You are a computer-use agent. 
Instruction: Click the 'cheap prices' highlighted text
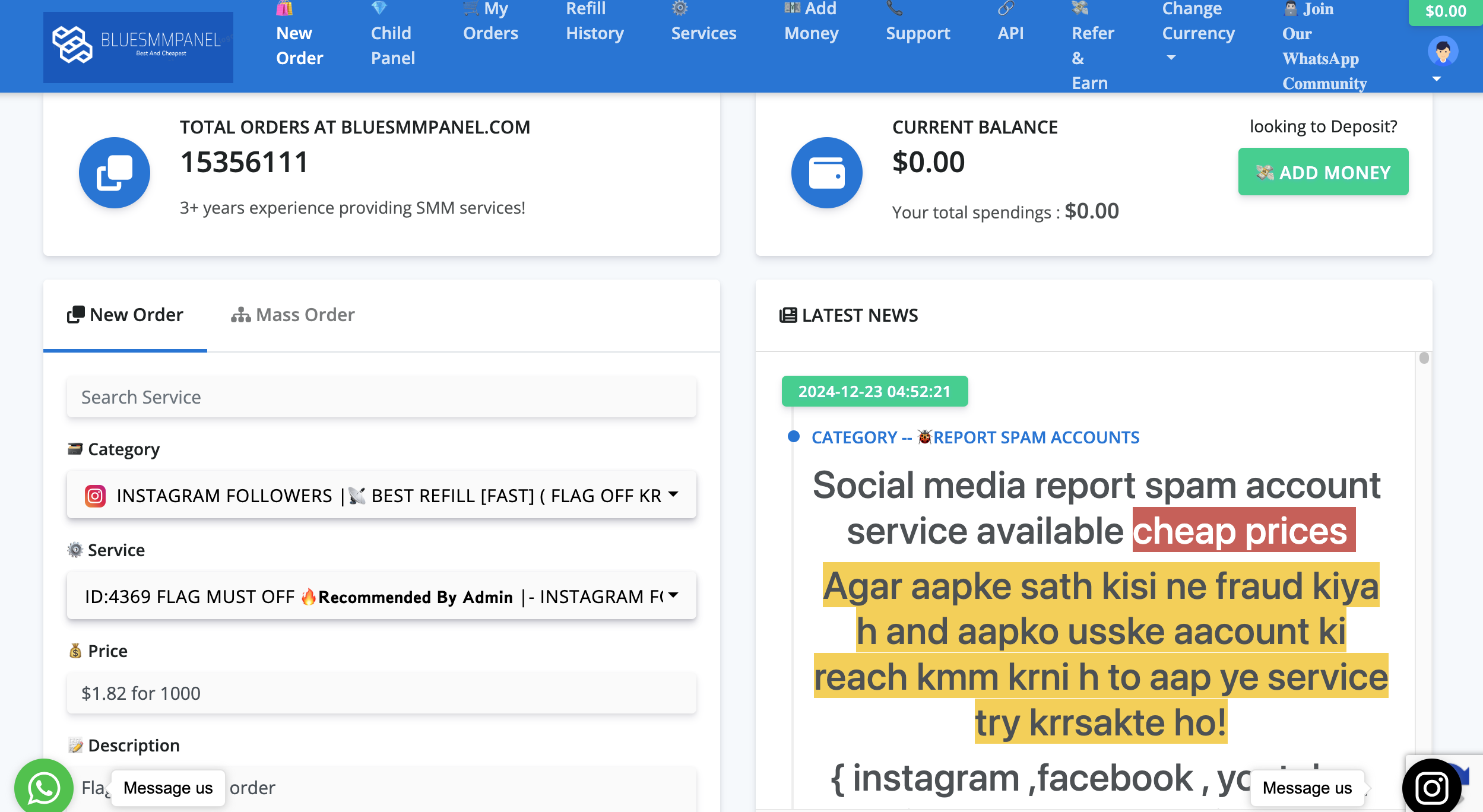[x=1244, y=529]
